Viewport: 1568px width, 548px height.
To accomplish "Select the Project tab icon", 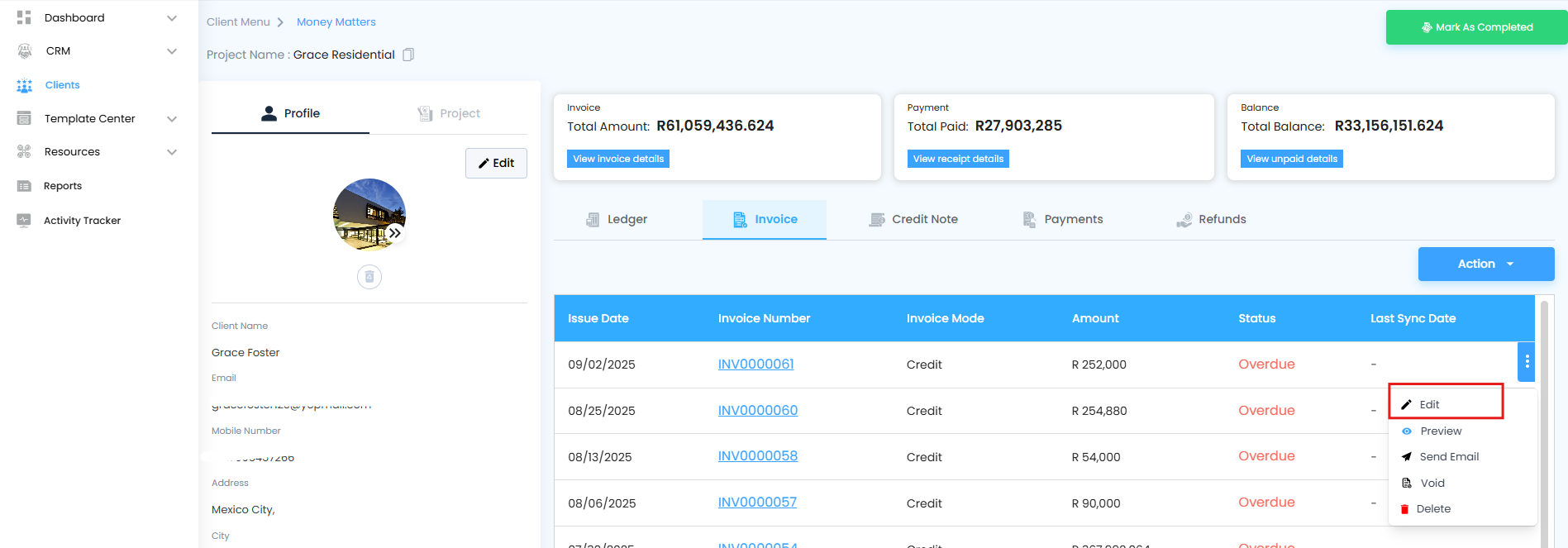I will pos(425,113).
